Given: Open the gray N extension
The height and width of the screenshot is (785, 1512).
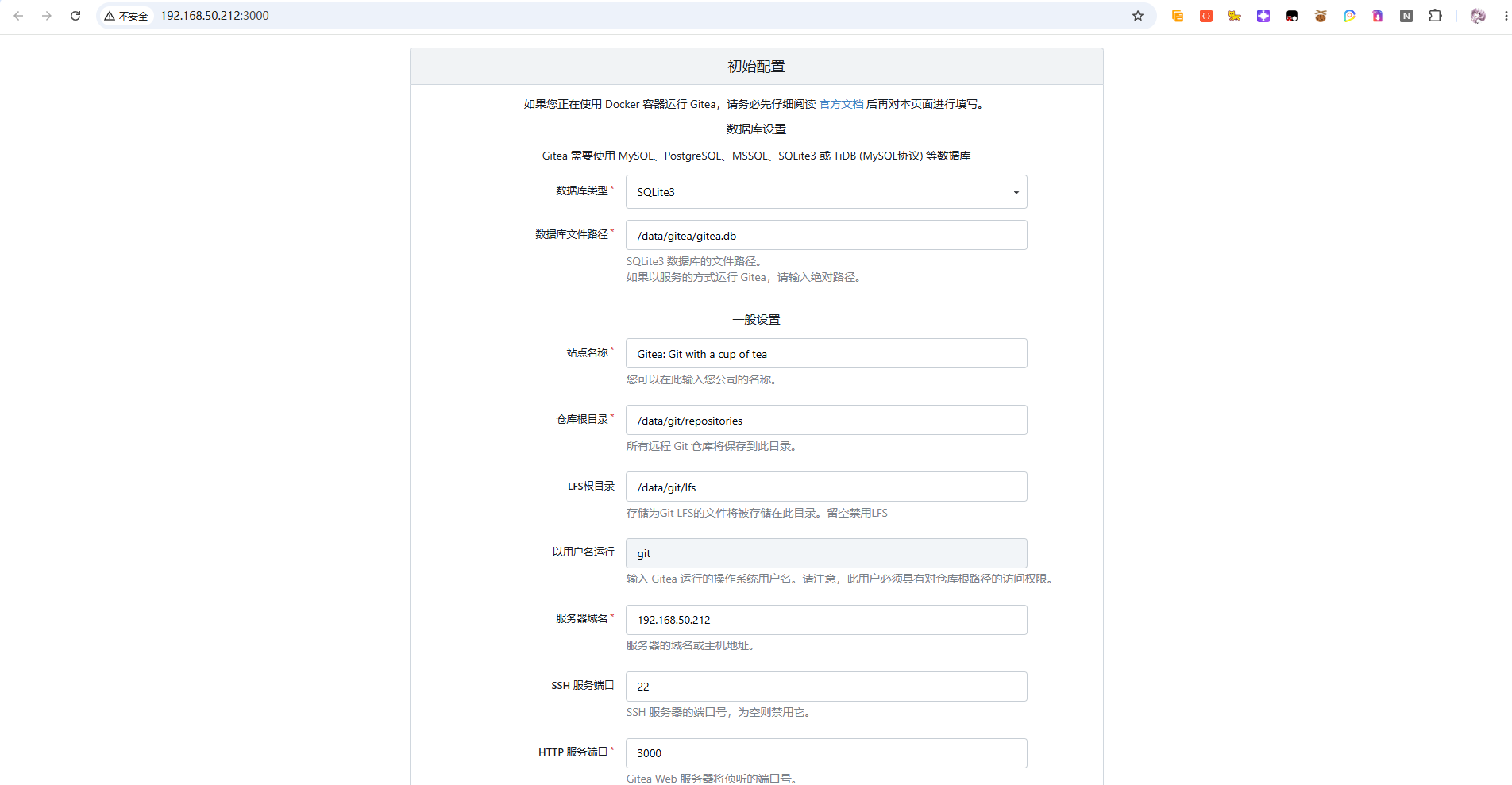Looking at the screenshot, I should [x=1406, y=16].
